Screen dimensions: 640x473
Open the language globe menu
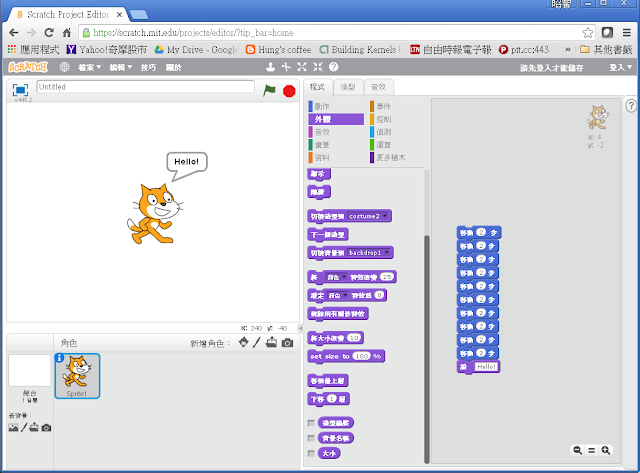coord(64,67)
